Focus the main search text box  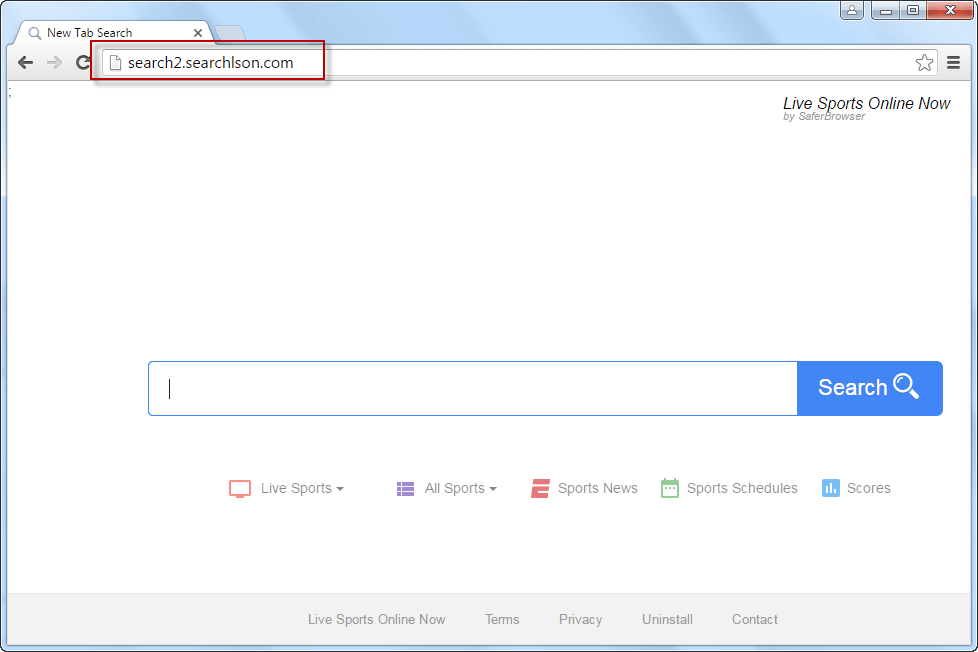coord(473,388)
